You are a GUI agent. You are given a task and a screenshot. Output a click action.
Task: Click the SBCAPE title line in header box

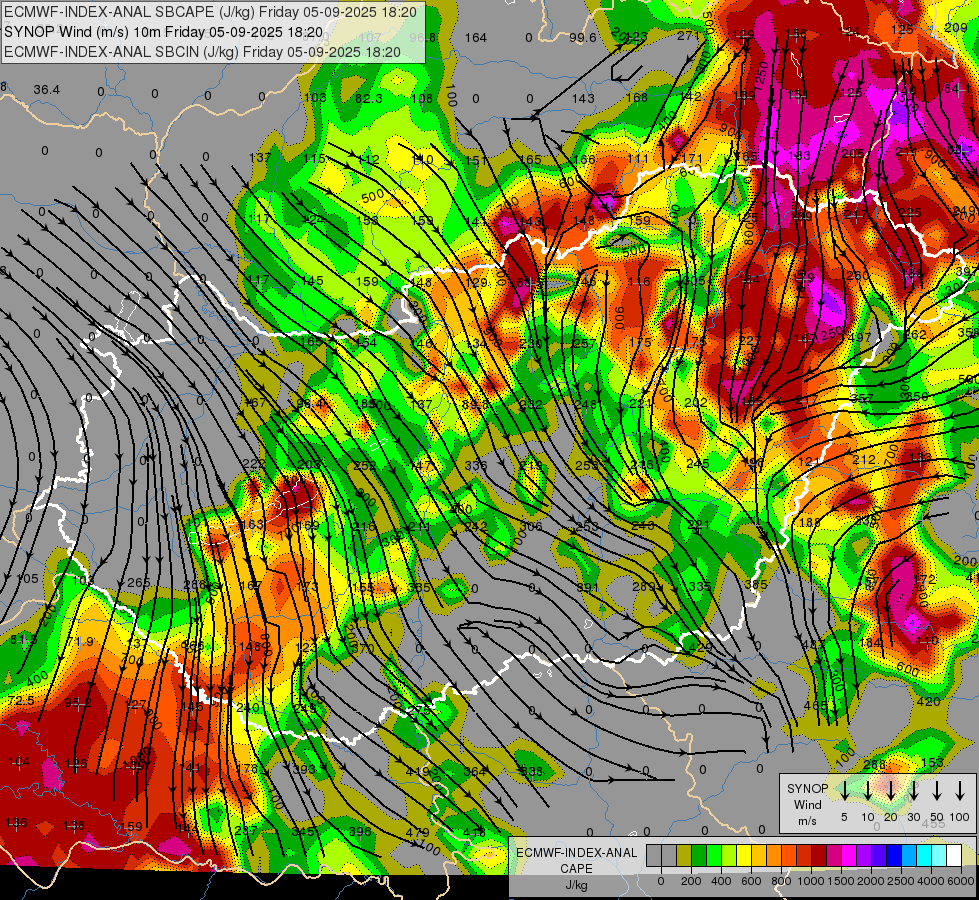pos(210,12)
